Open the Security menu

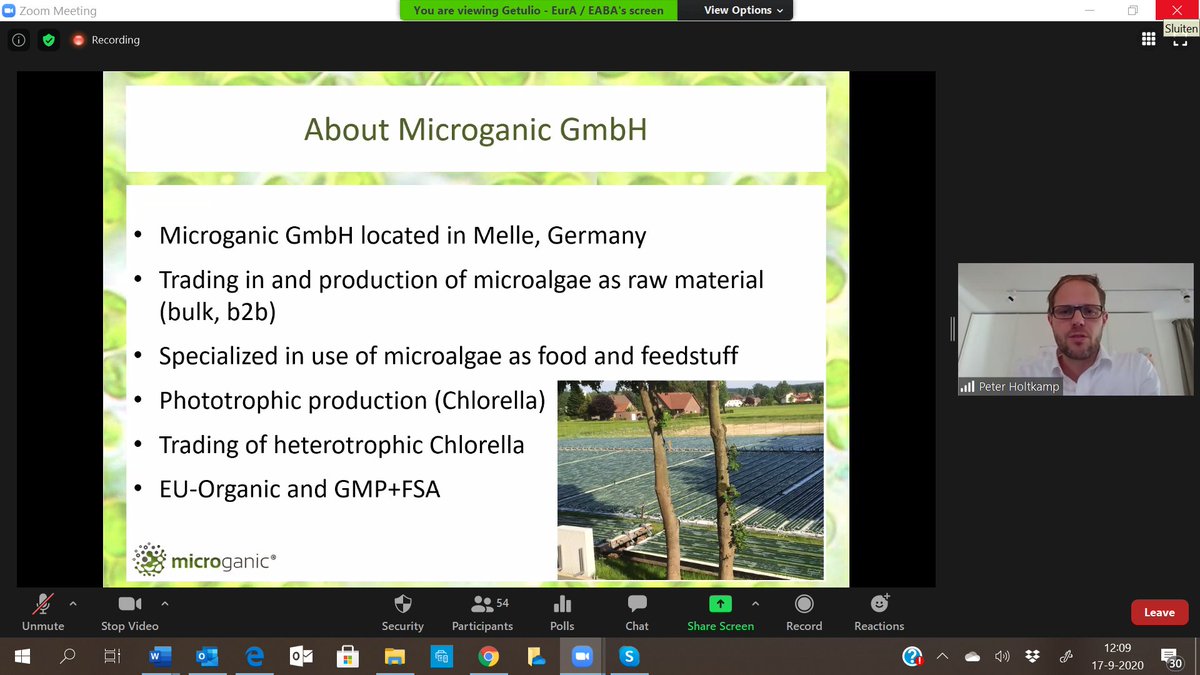(x=403, y=612)
